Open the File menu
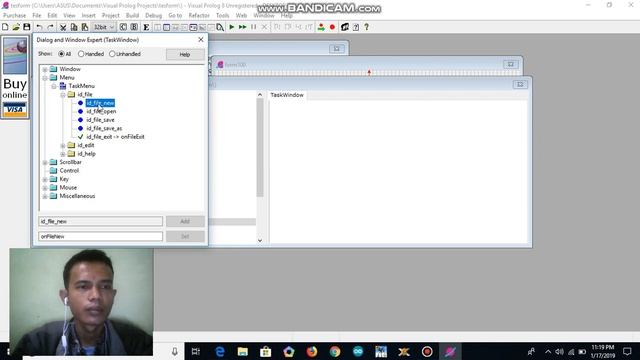 pyautogui.click(x=37, y=15)
